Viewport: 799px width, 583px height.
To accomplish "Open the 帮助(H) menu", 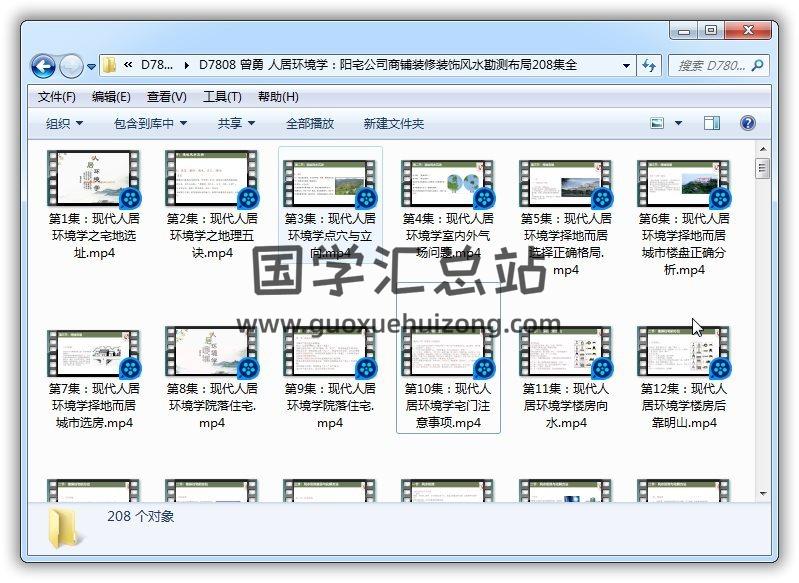I will coord(278,96).
